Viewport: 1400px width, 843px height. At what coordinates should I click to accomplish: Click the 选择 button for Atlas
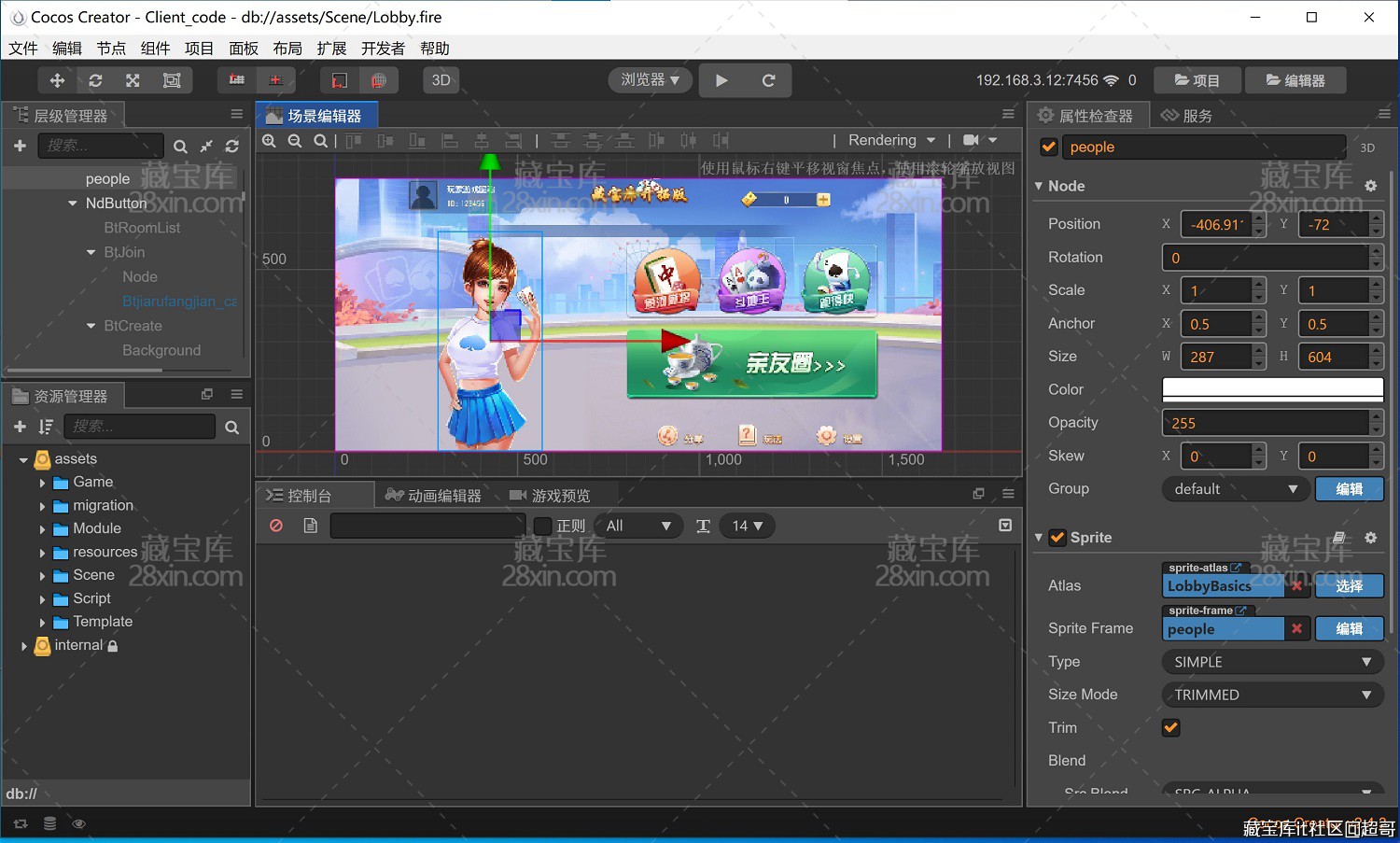coord(1349,586)
